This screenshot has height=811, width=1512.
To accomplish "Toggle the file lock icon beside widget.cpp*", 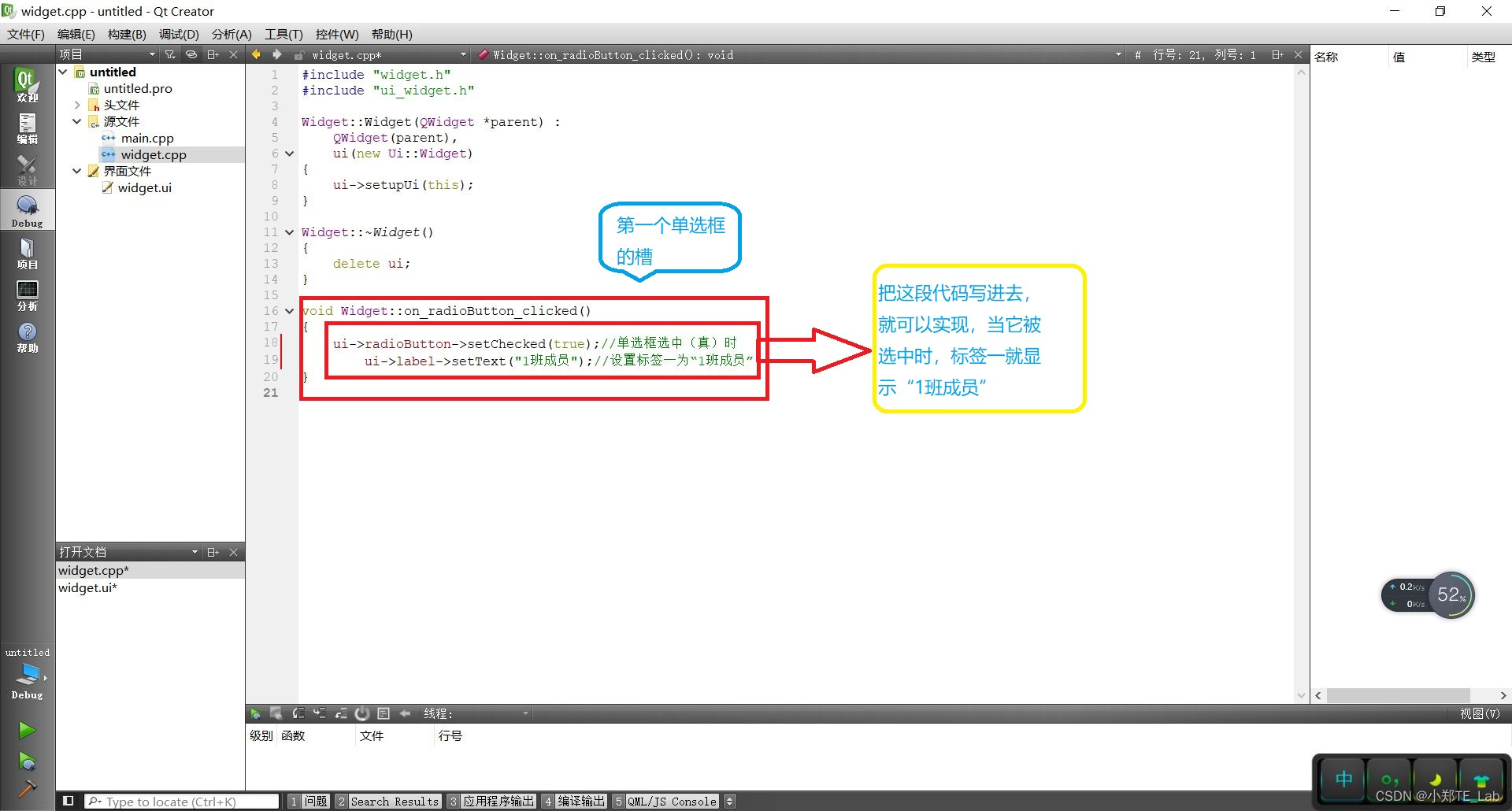I will pyautogui.click(x=298, y=54).
